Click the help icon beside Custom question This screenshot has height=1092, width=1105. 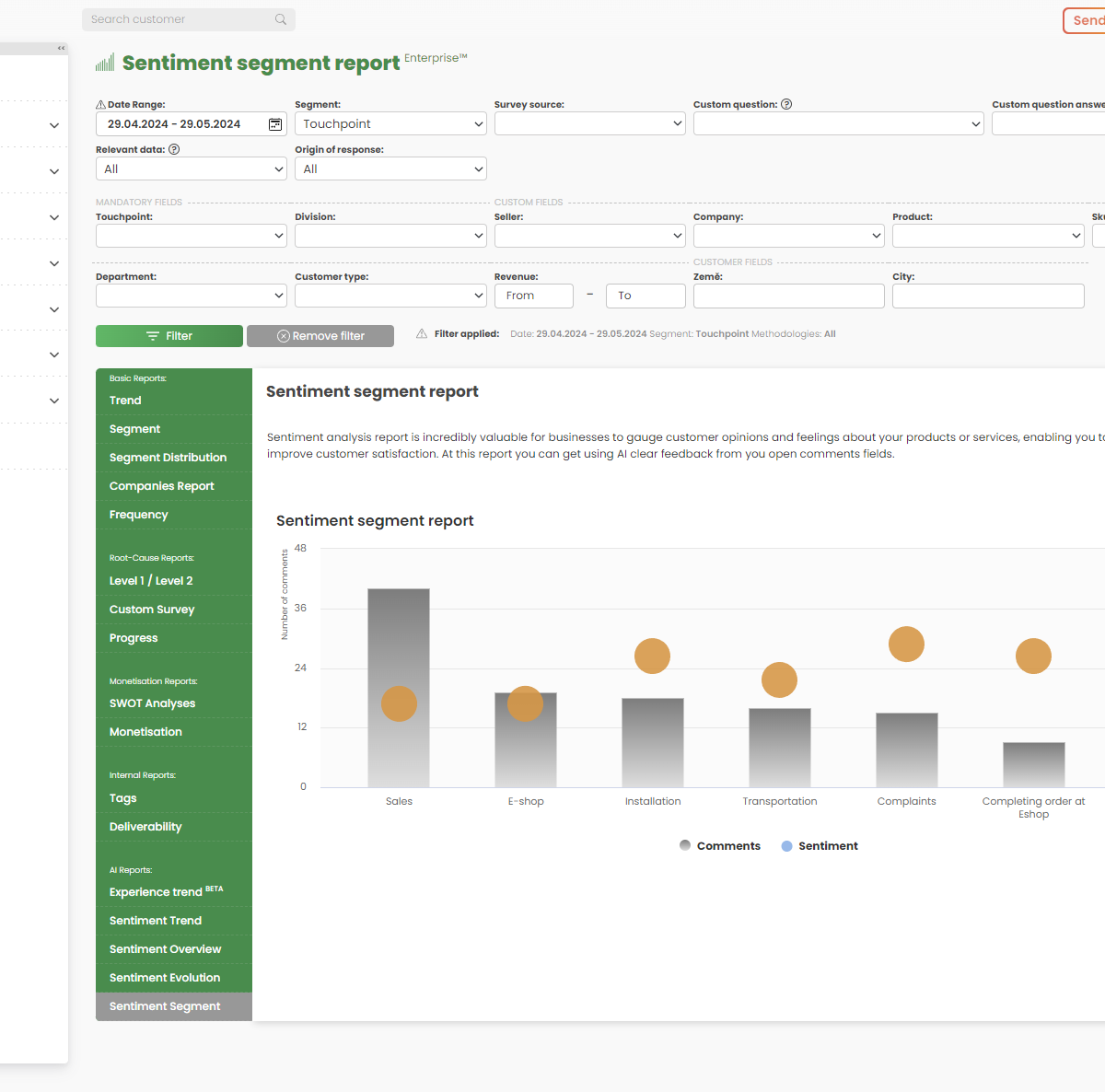(785, 103)
